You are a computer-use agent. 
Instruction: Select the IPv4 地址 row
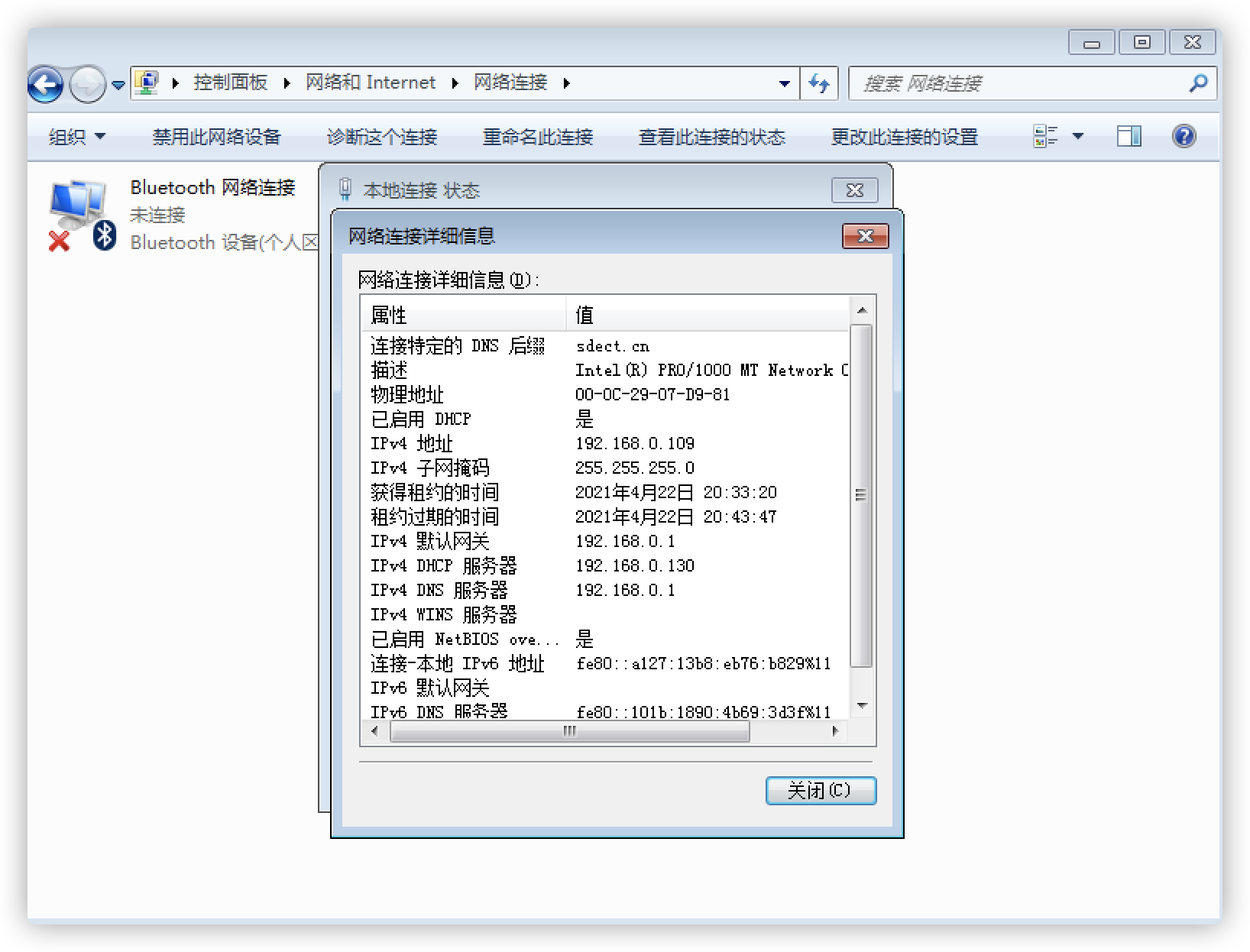pyautogui.click(x=605, y=444)
